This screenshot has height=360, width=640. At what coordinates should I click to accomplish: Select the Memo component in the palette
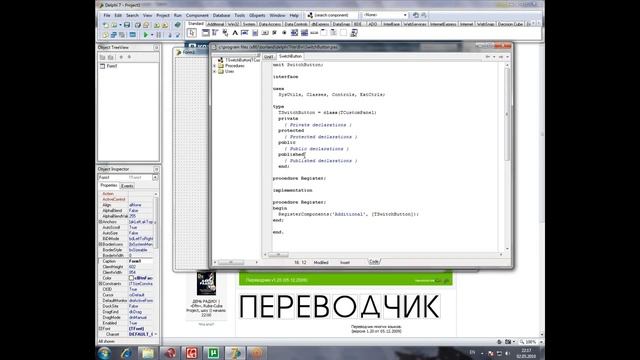click(x=255, y=33)
